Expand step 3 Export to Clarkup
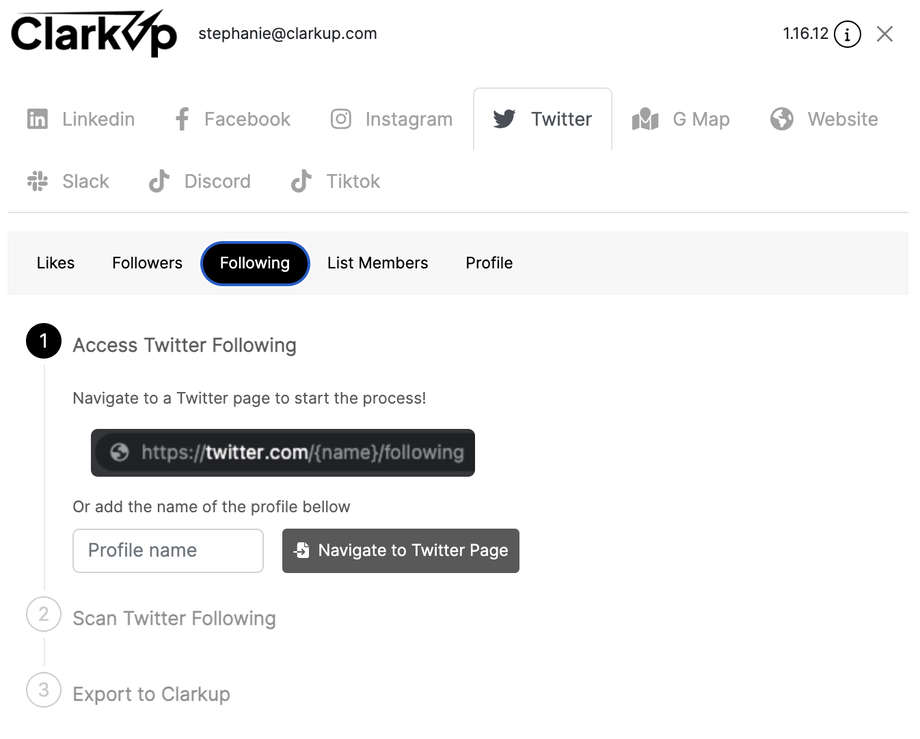The height and width of the screenshot is (739, 920). coord(151,695)
